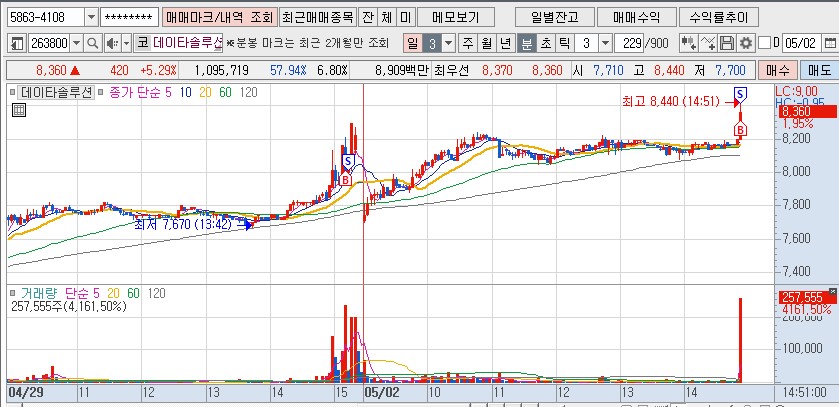839x407 pixels.
Task: Open the 일별잔고 view
Action: click(x=555, y=18)
